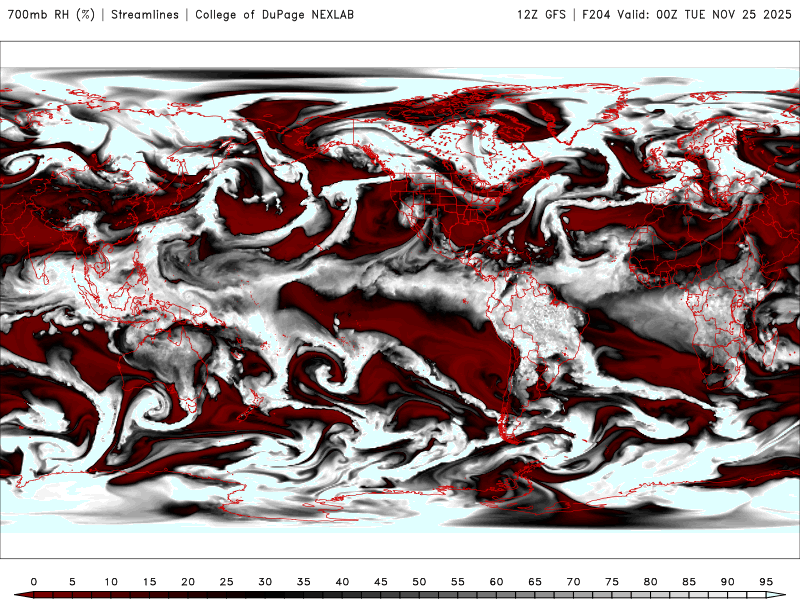Viewport: 800px width, 600px height.
Task: Click the legend value '95'
Action: (x=766, y=582)
